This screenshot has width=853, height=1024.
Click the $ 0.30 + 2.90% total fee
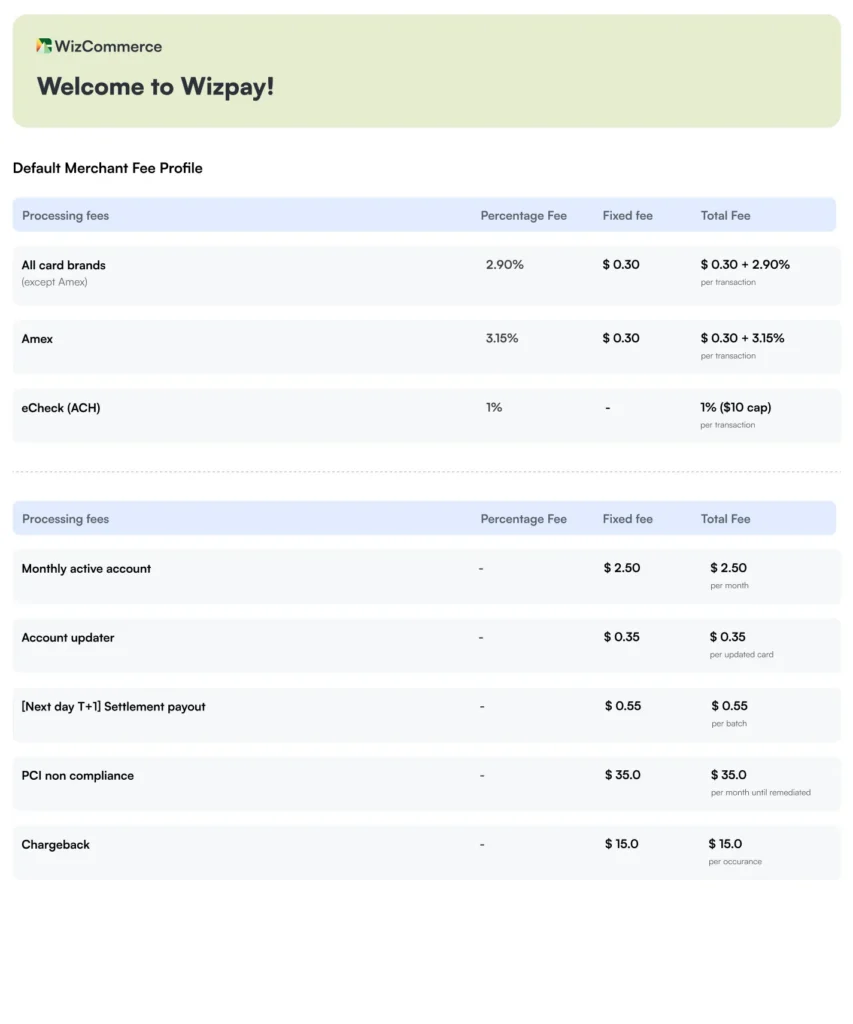click(745, 265)
